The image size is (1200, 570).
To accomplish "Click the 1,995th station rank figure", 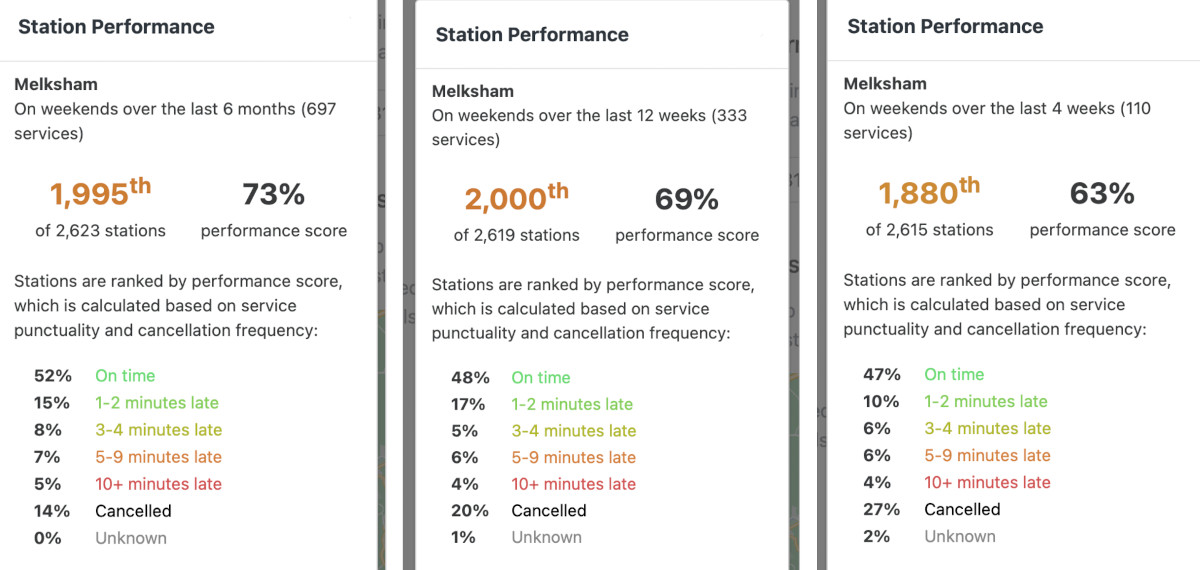I will [101, 194].
